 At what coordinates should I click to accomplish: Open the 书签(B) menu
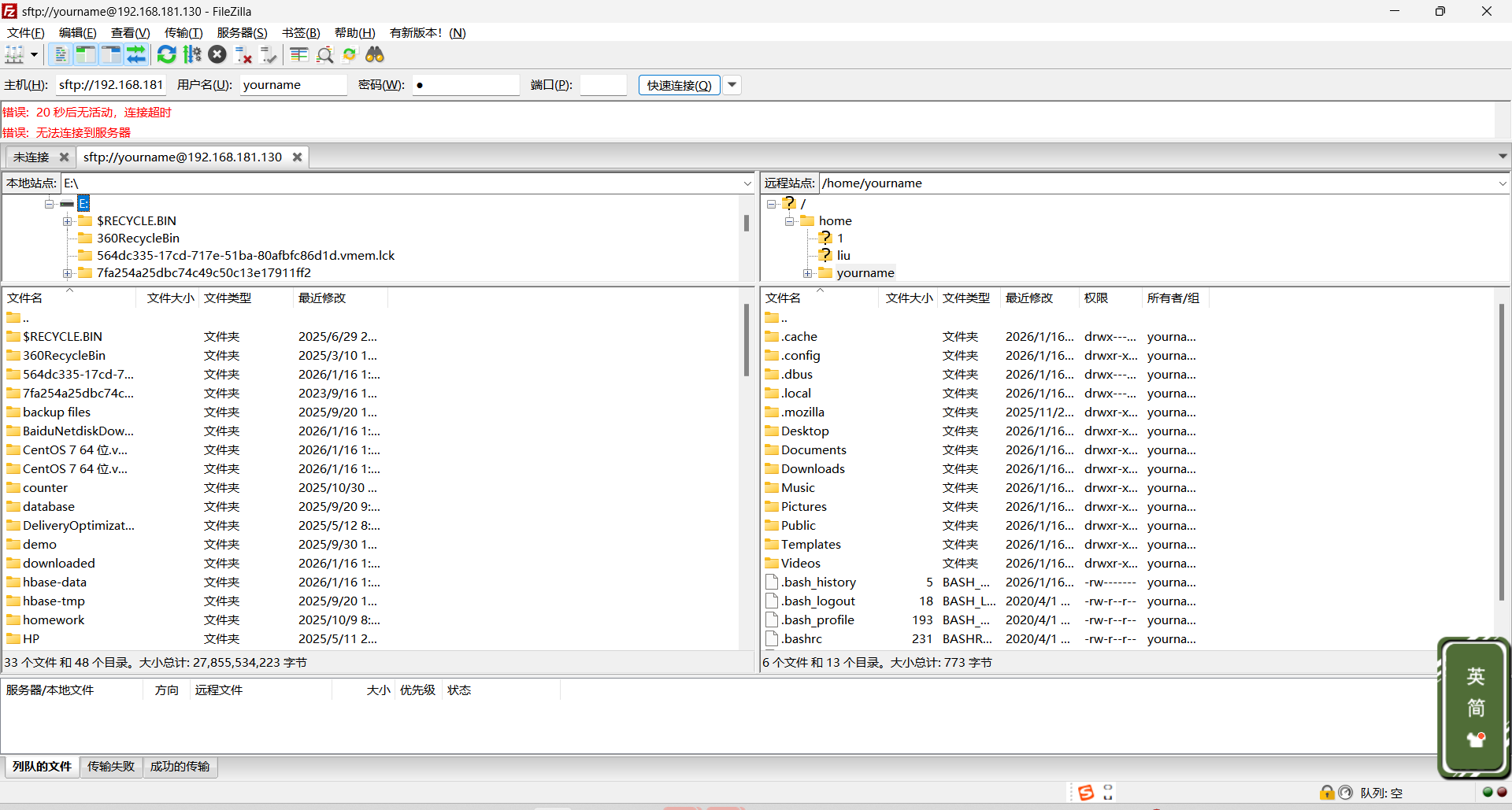tap(301, 32)
